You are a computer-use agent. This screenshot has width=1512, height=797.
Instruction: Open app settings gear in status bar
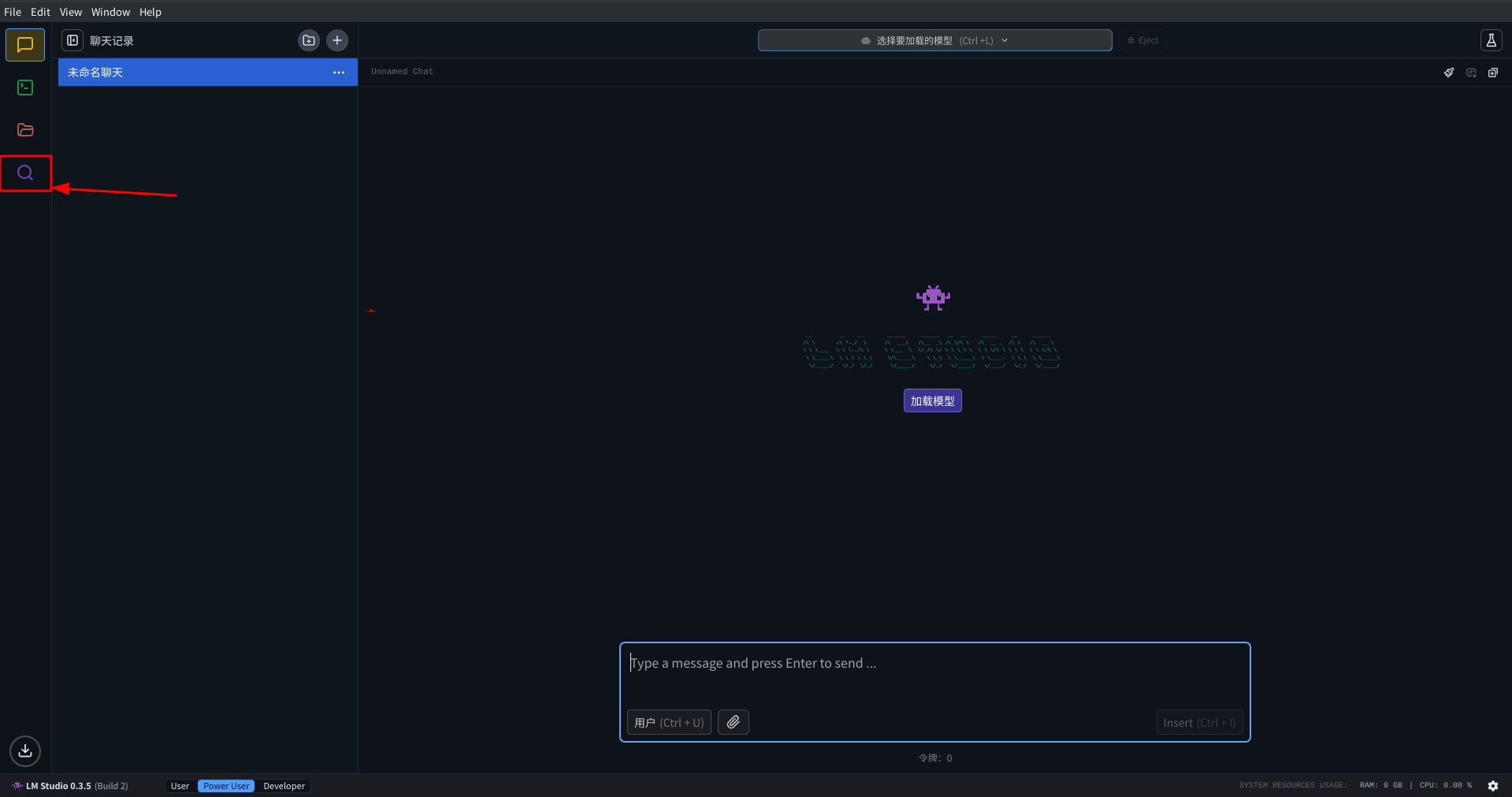pyautogui.click(x=1493, y=786)
